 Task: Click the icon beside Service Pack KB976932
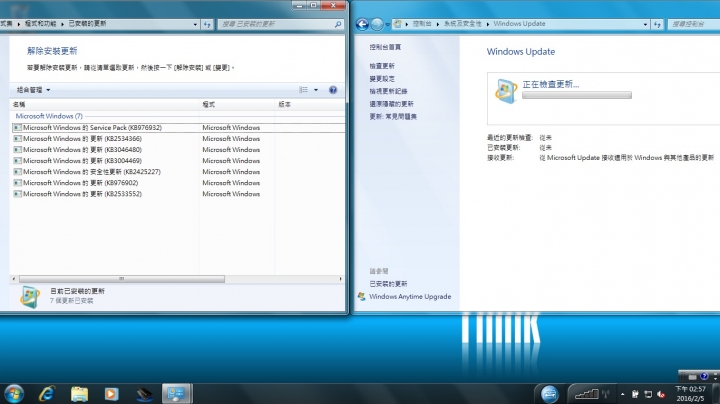[x=17, y=128]
